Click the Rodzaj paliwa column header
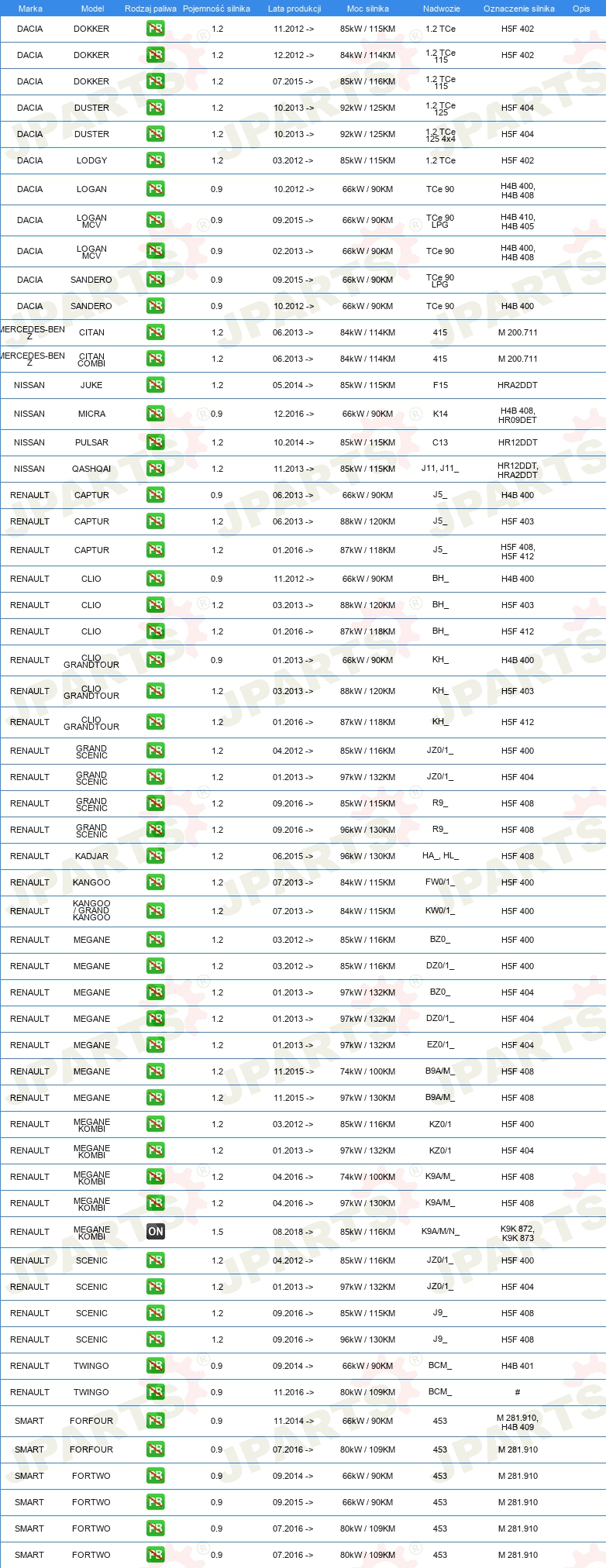Image resolution: width=606 pixels, height=1568 pixels. tap(150, 9)
